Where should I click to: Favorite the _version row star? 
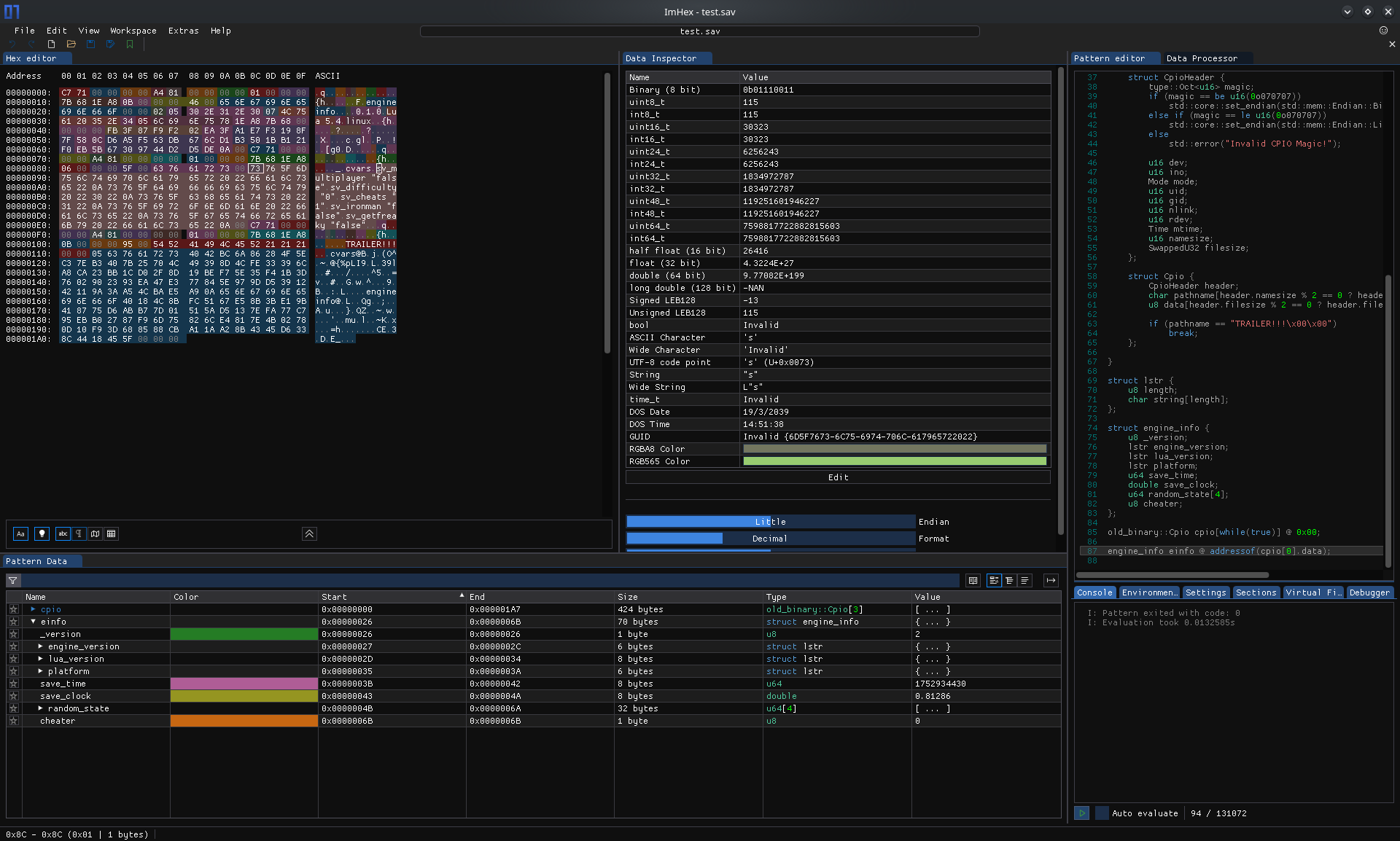[13, 634]
